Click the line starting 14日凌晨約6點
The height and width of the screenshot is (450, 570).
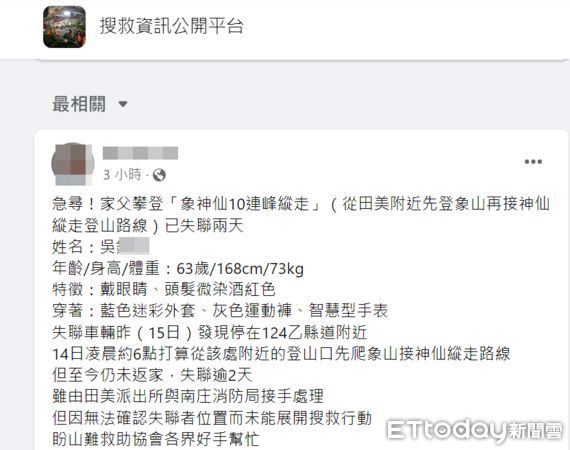pos(281,354)
